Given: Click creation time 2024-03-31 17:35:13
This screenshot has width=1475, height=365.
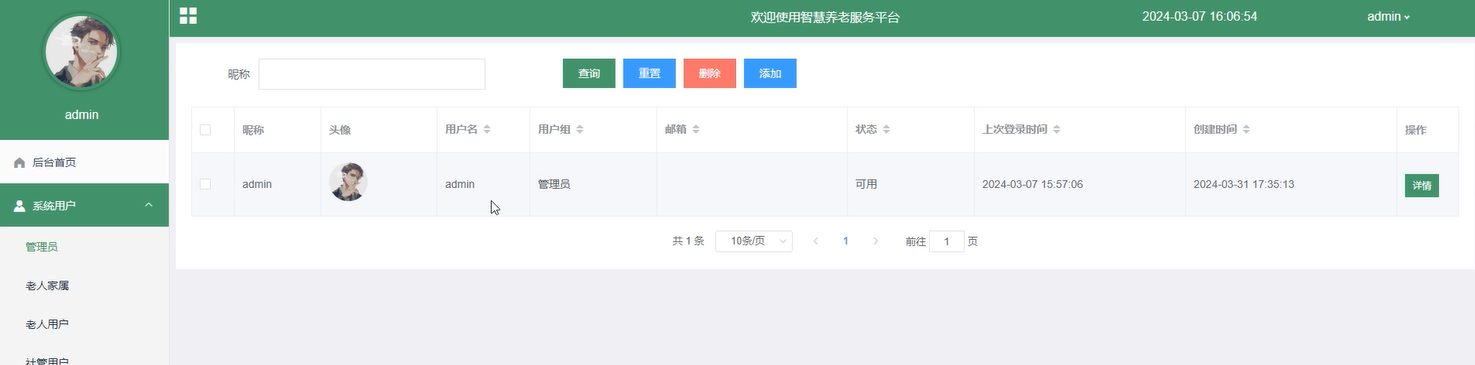Looking at the screenshot, I should 1244,184.
